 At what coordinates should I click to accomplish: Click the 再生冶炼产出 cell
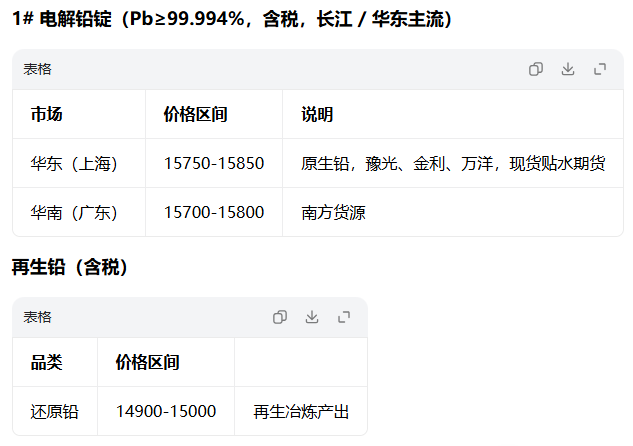301,412
